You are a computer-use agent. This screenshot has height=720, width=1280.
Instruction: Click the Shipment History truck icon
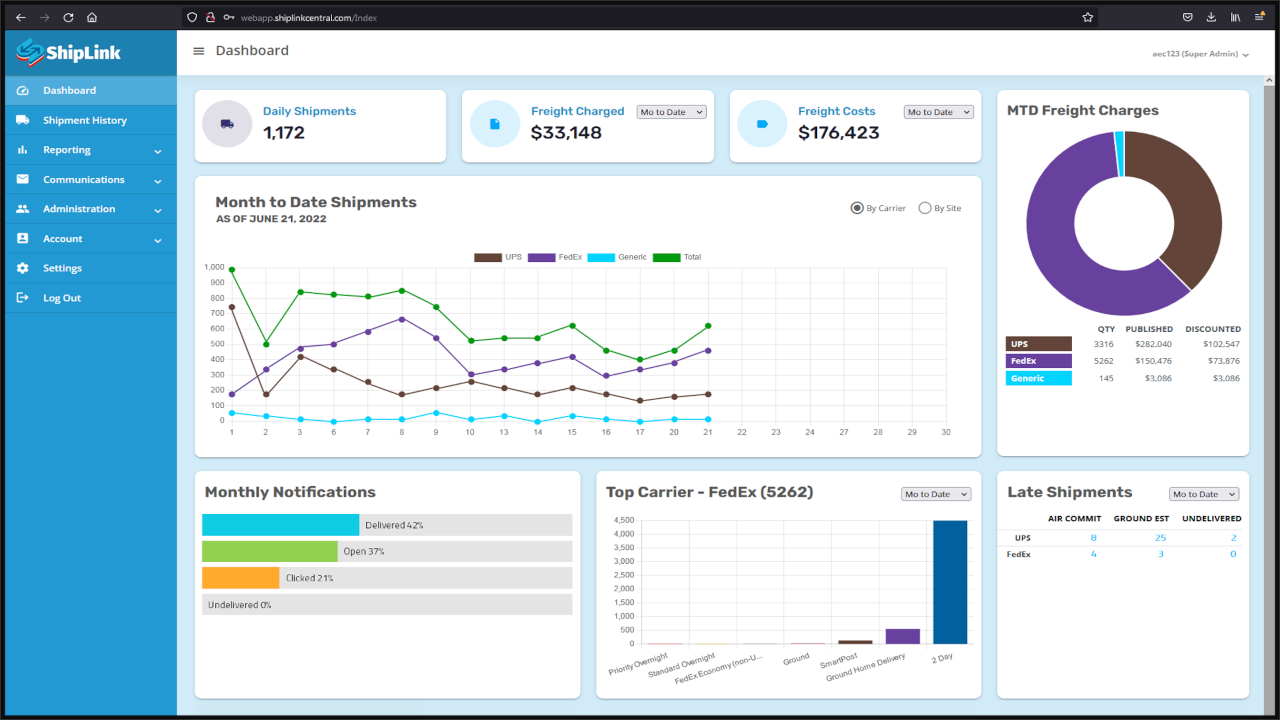pos(22,120)
